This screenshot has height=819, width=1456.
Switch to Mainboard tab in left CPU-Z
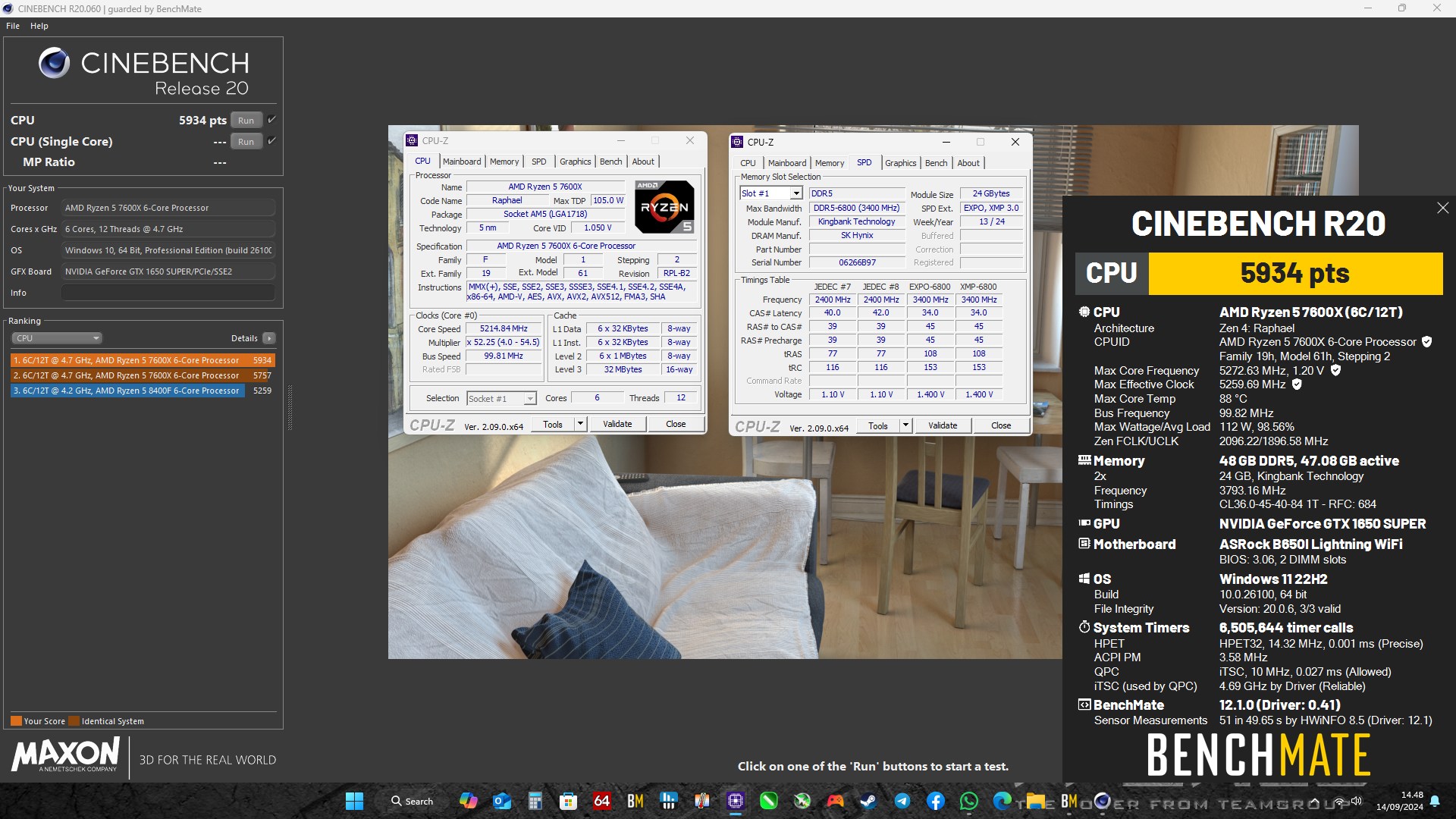462,162
